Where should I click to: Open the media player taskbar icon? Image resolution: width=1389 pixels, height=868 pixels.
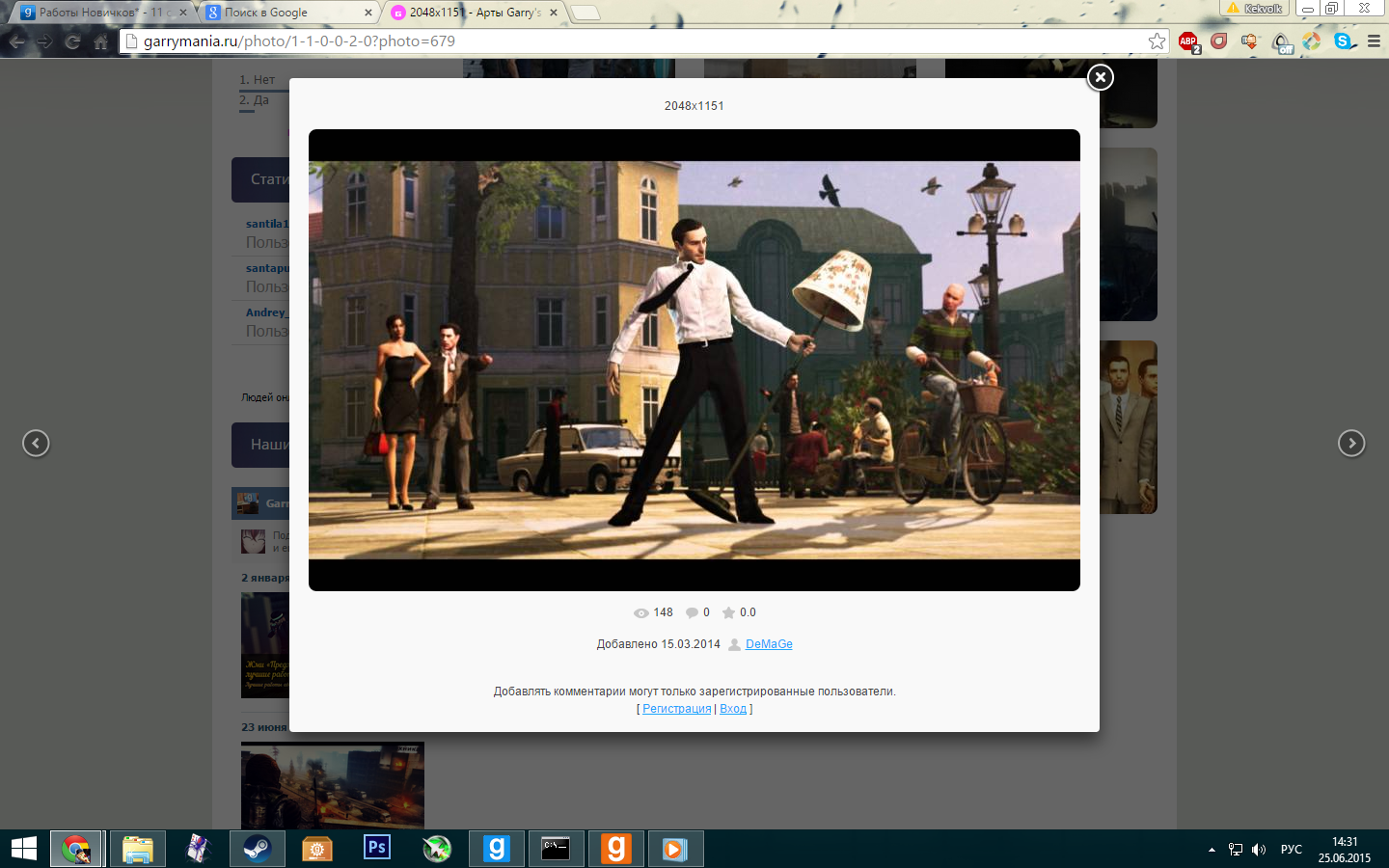(675, 849)
